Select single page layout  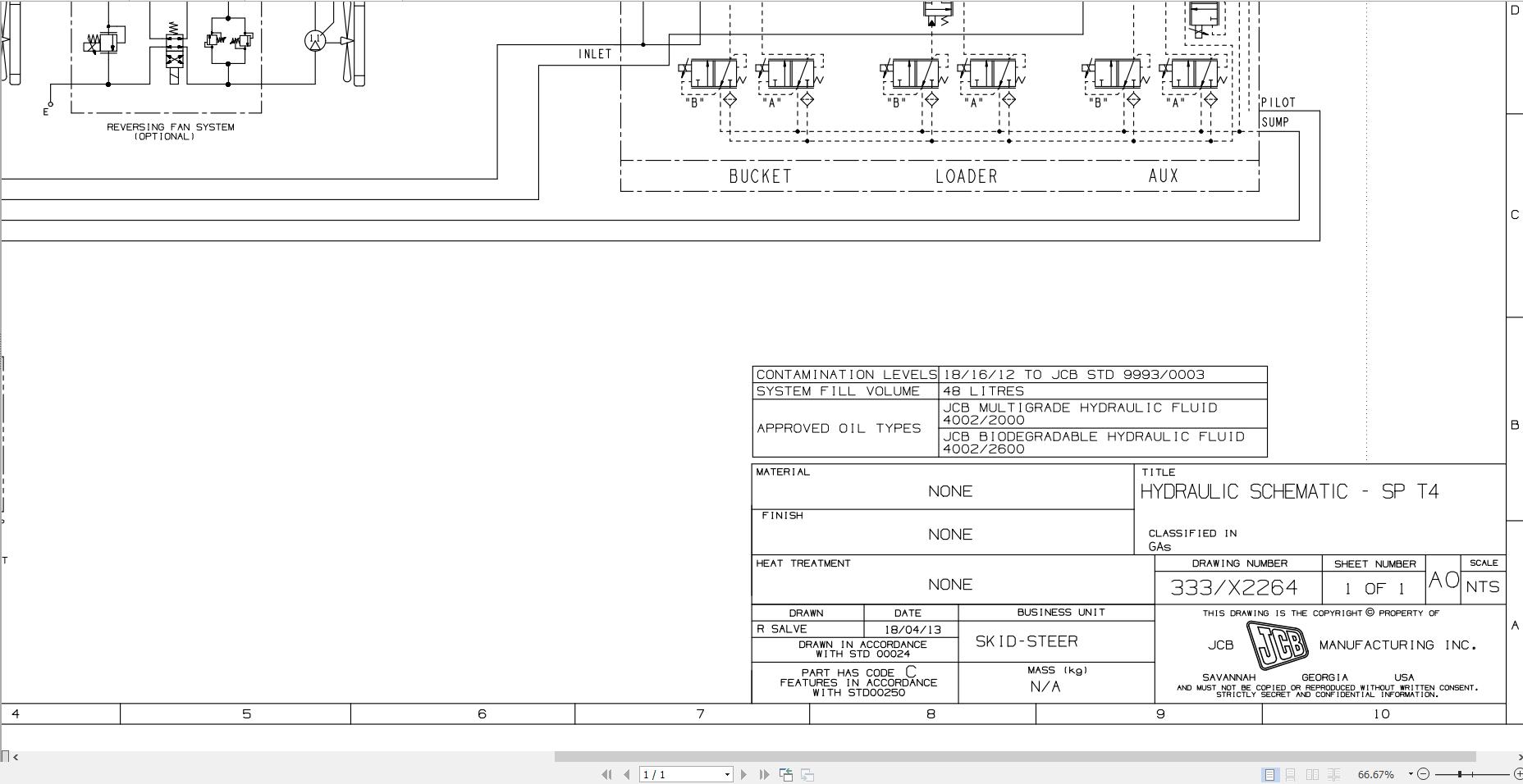click(1269, 774)
